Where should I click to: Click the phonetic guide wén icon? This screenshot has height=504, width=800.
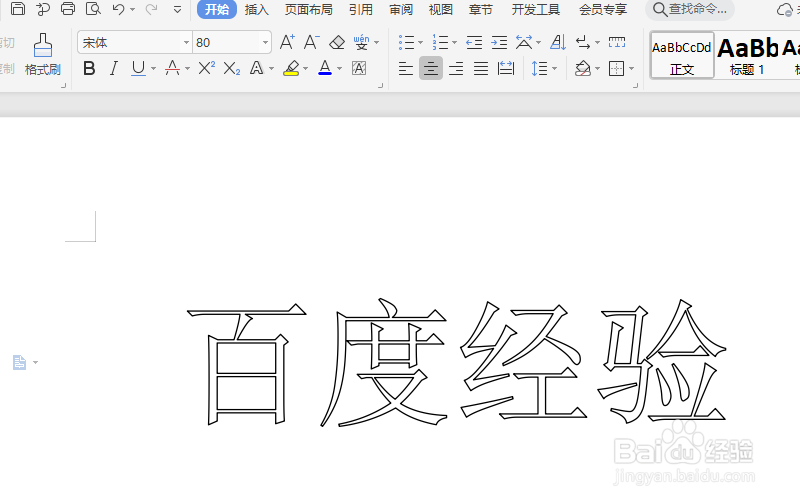[362, 42]
